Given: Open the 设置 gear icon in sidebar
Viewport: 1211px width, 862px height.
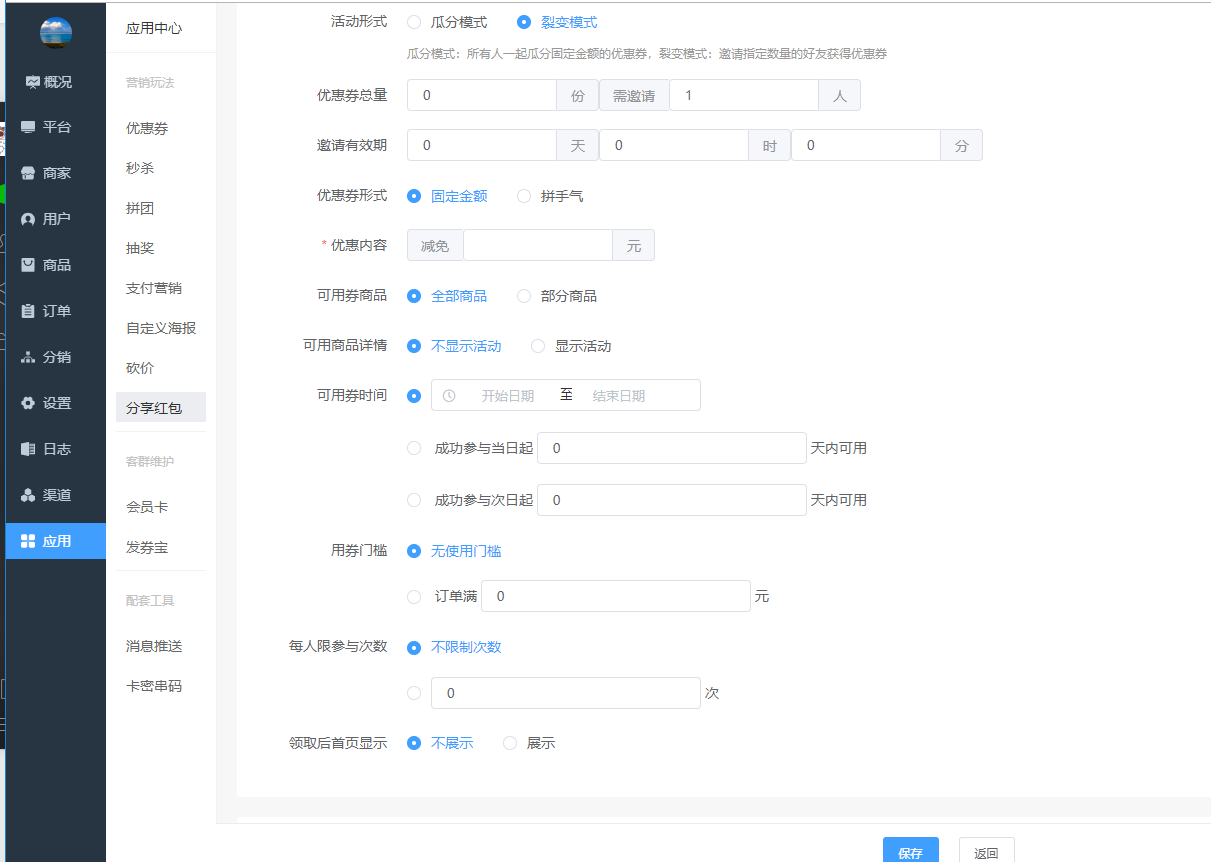Looking at the screenshot, I should (x=28, y=404).
